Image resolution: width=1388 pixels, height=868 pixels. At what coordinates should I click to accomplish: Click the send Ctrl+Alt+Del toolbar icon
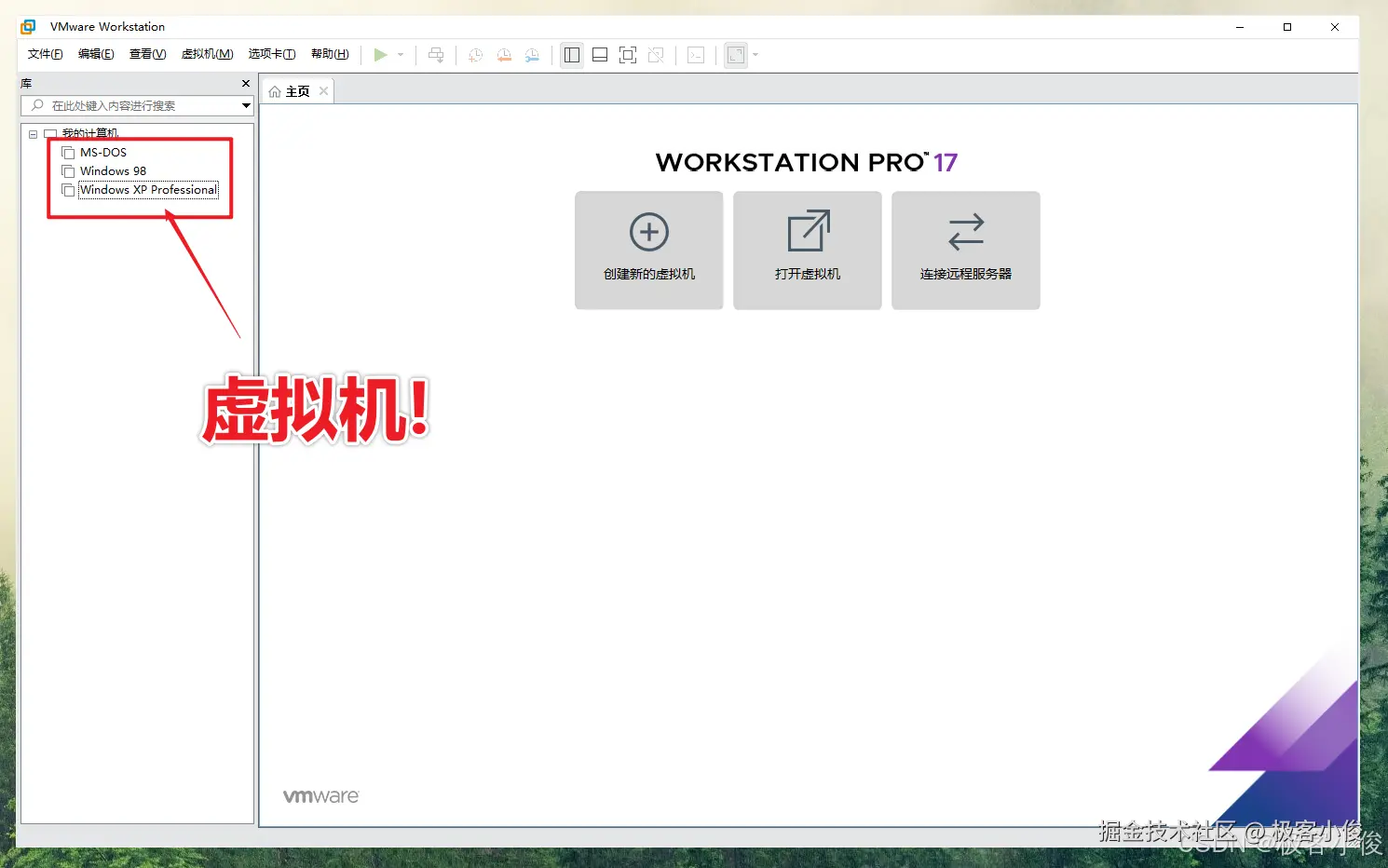tap(436, 55)
